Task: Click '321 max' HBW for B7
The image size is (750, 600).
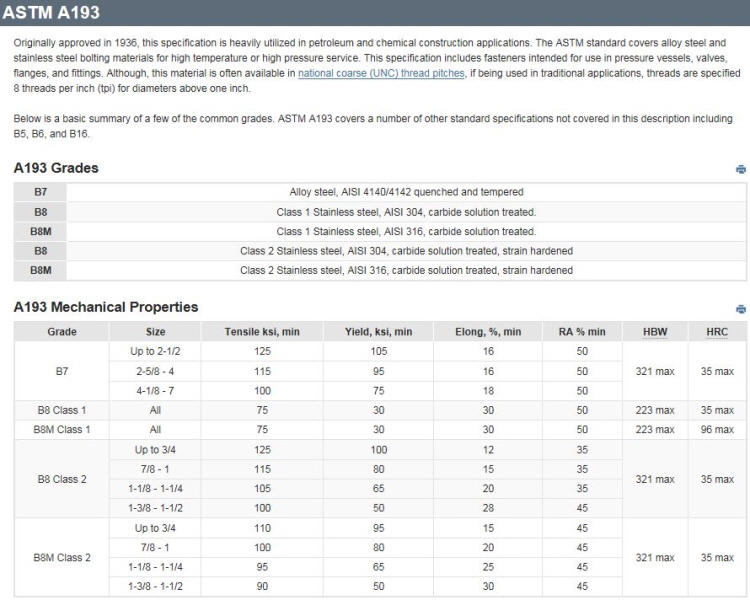Action: 655,371
